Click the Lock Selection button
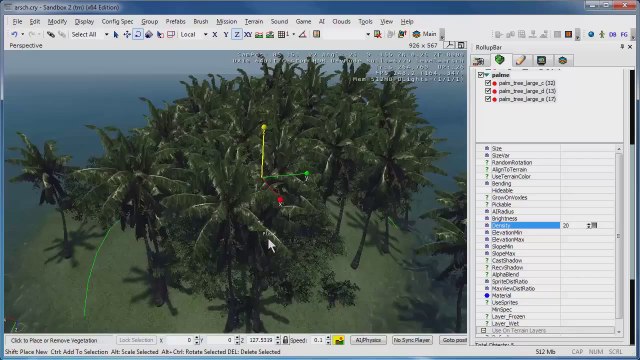The width and height of the screenshot is (640, 360). click(x=136, y=340)
